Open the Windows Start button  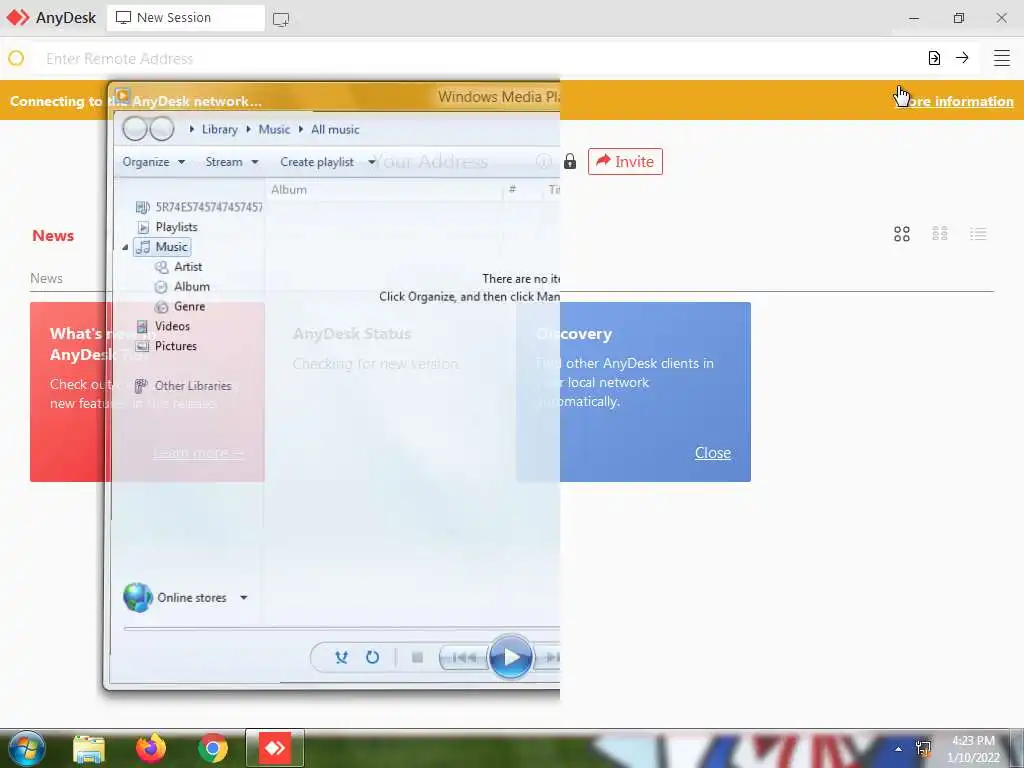pos(26,748)
